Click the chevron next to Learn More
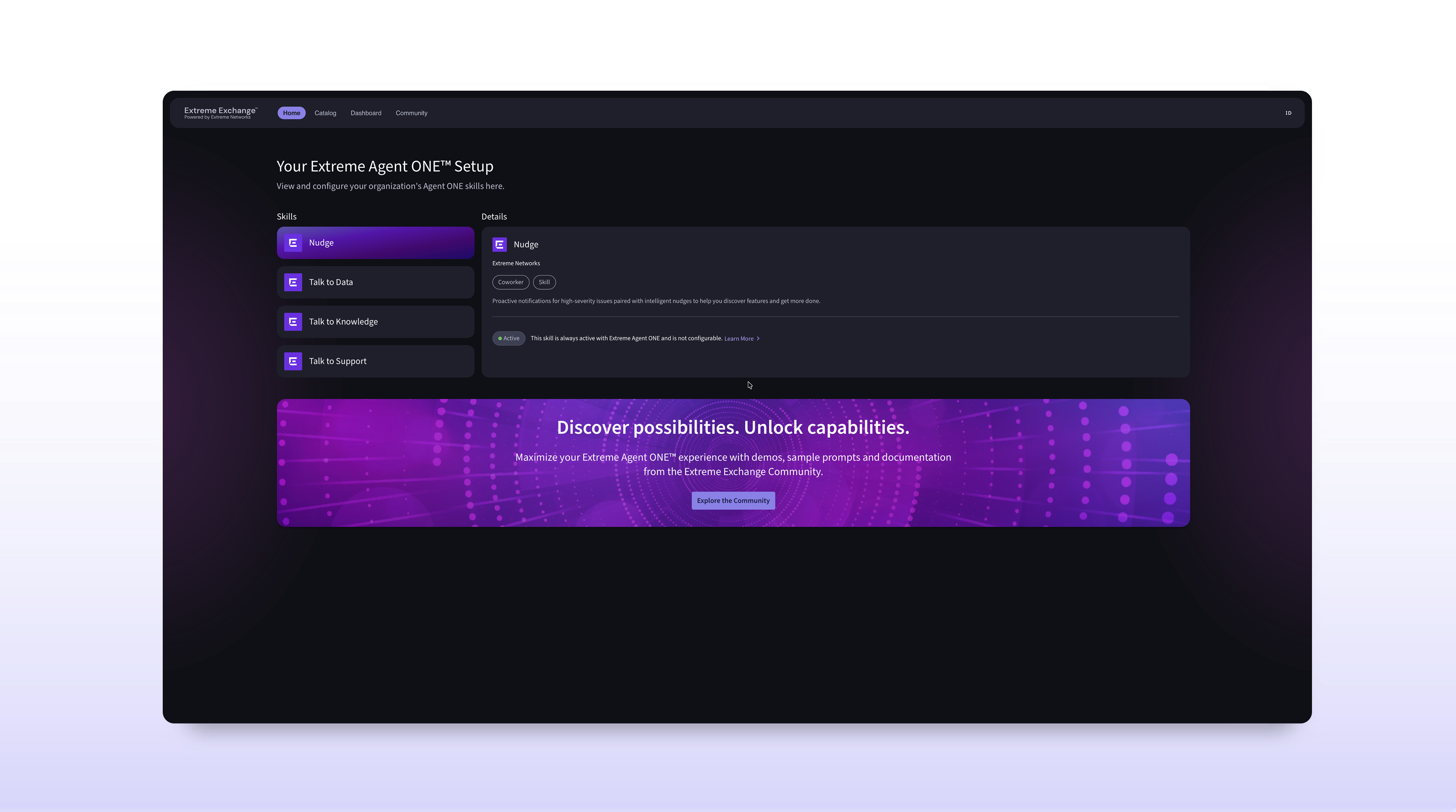 point(758,338)
